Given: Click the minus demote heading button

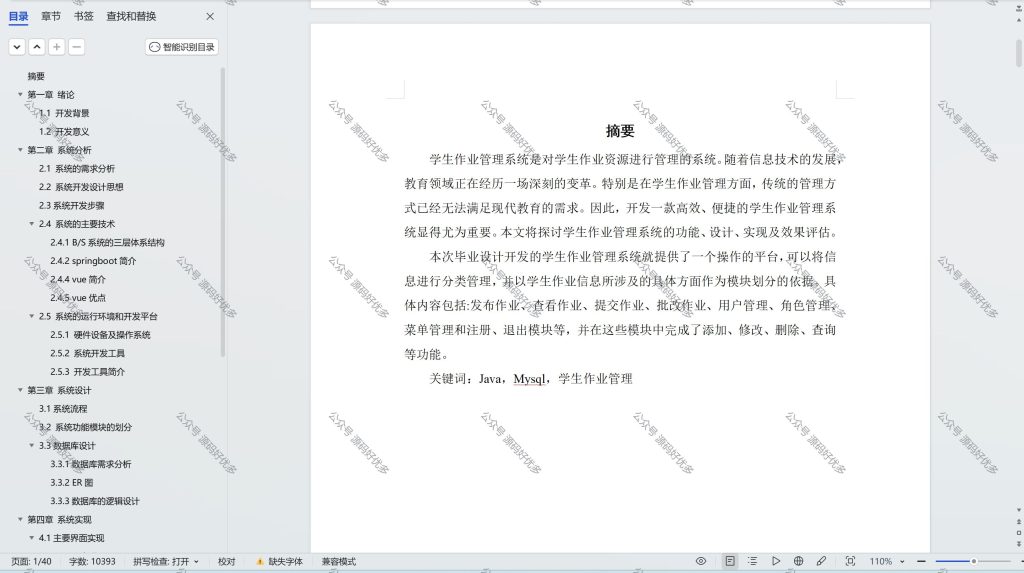Looking at the screenshot, I should click(76, 47).
